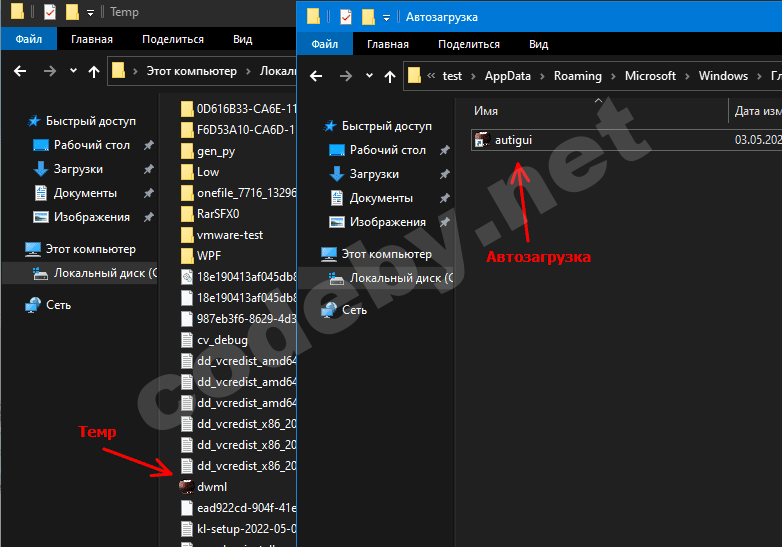Select Изображения in Автозагрузка window sidebar
Screen dimensions: 782x547
pyautogui.click(x=378, y=222)
